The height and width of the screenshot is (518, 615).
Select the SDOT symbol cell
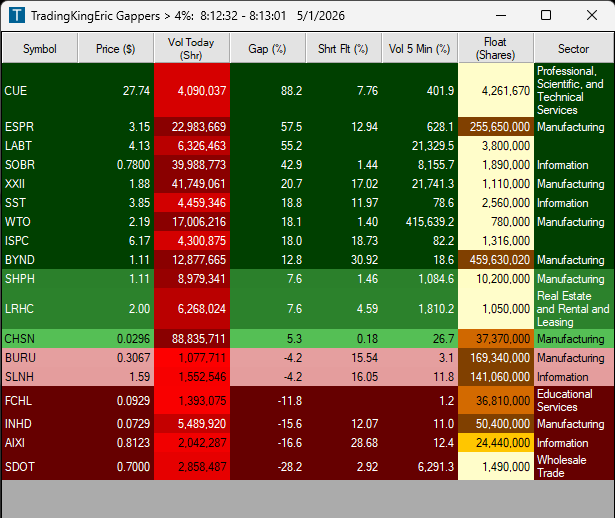click(40, 466)
